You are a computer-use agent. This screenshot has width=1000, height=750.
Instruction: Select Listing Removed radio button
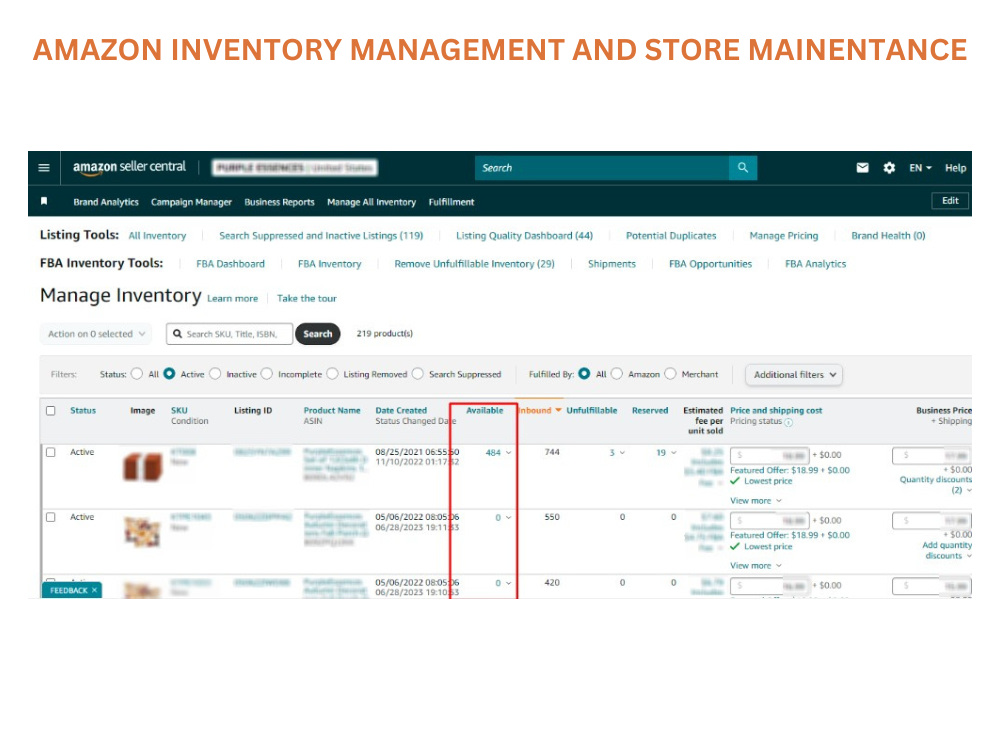pos(332,374)
